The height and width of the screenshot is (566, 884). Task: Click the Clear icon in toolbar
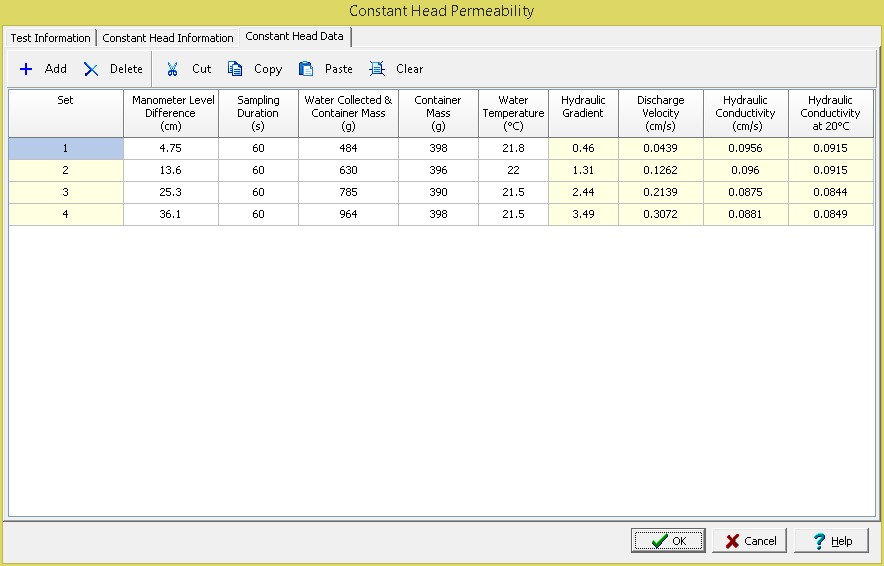(x=377, y=69)
